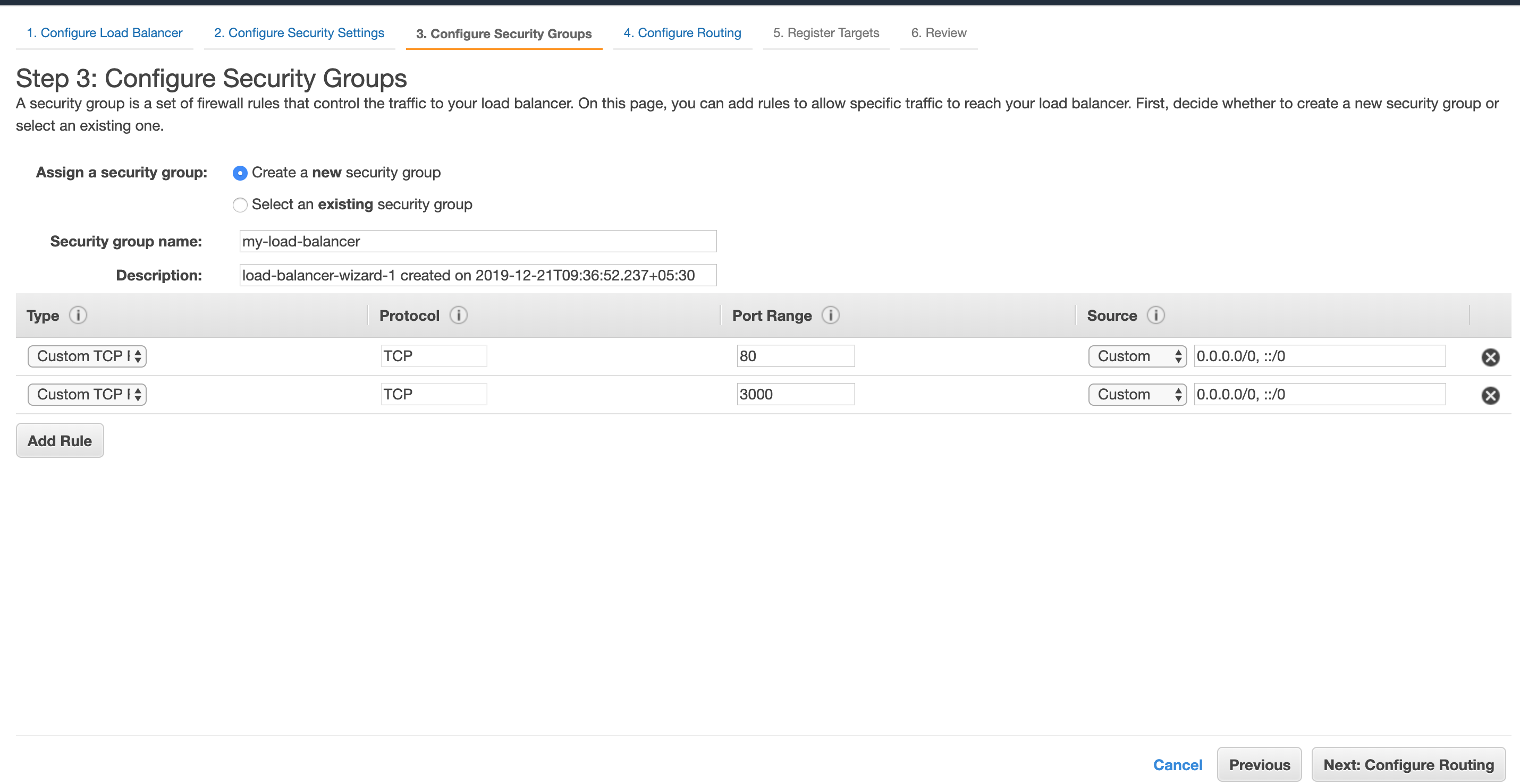This screenshot has height=784, width=1520.
Task: Select Create a new security group
Action: tap(240, 173)
